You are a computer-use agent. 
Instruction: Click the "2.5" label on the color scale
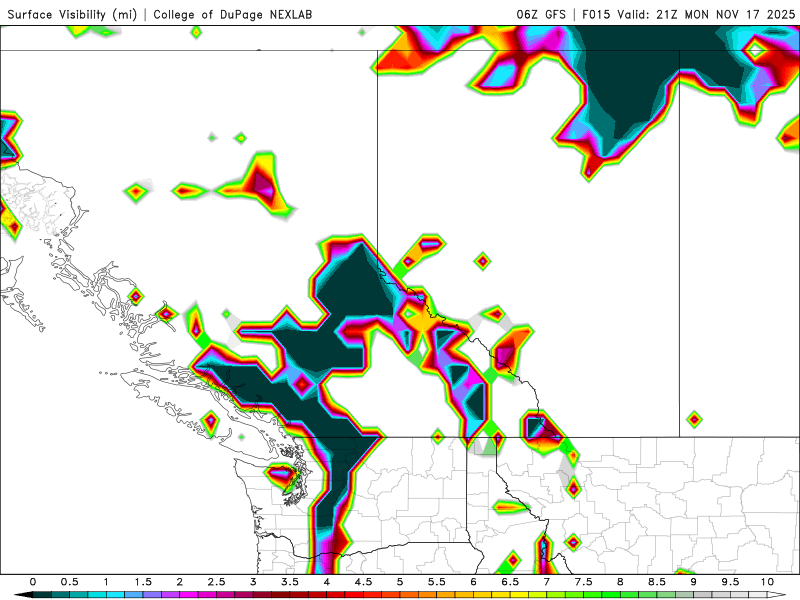(216, 582)
